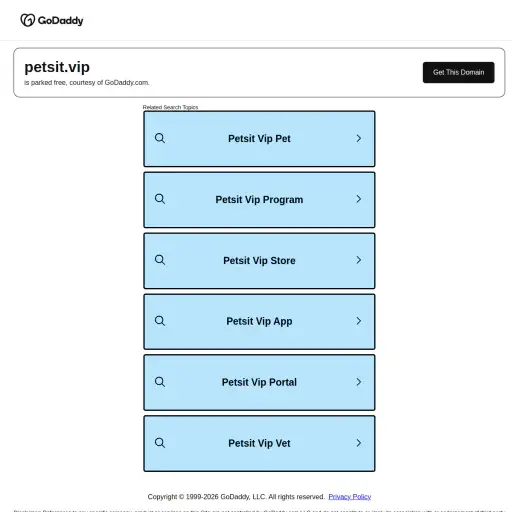Open the chevron arrow on Petsit Vip Vet
Image resolution: width=512 pixels, height=512 pixels.
(x=359, y=443)
